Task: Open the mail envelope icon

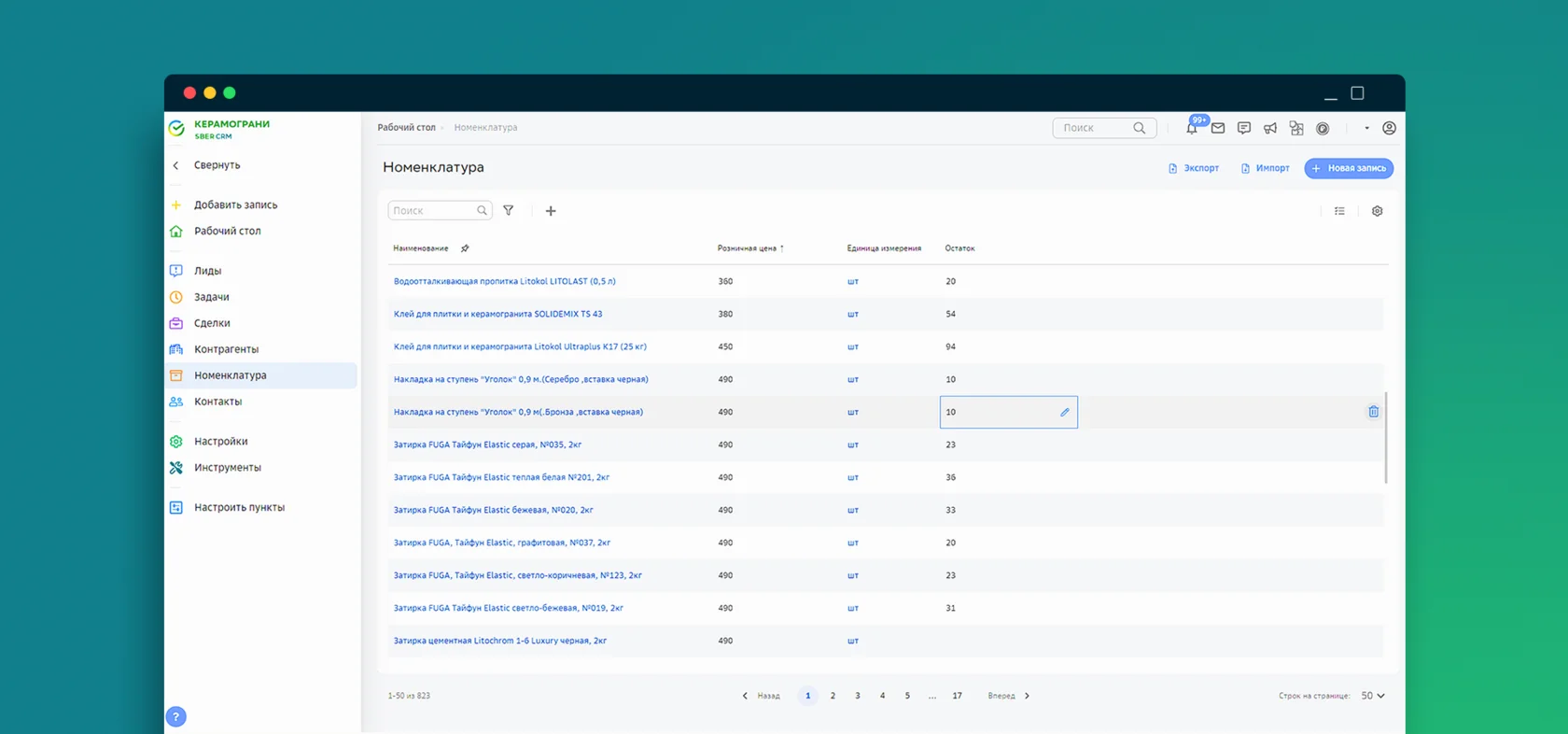Action: (1218, 128)
